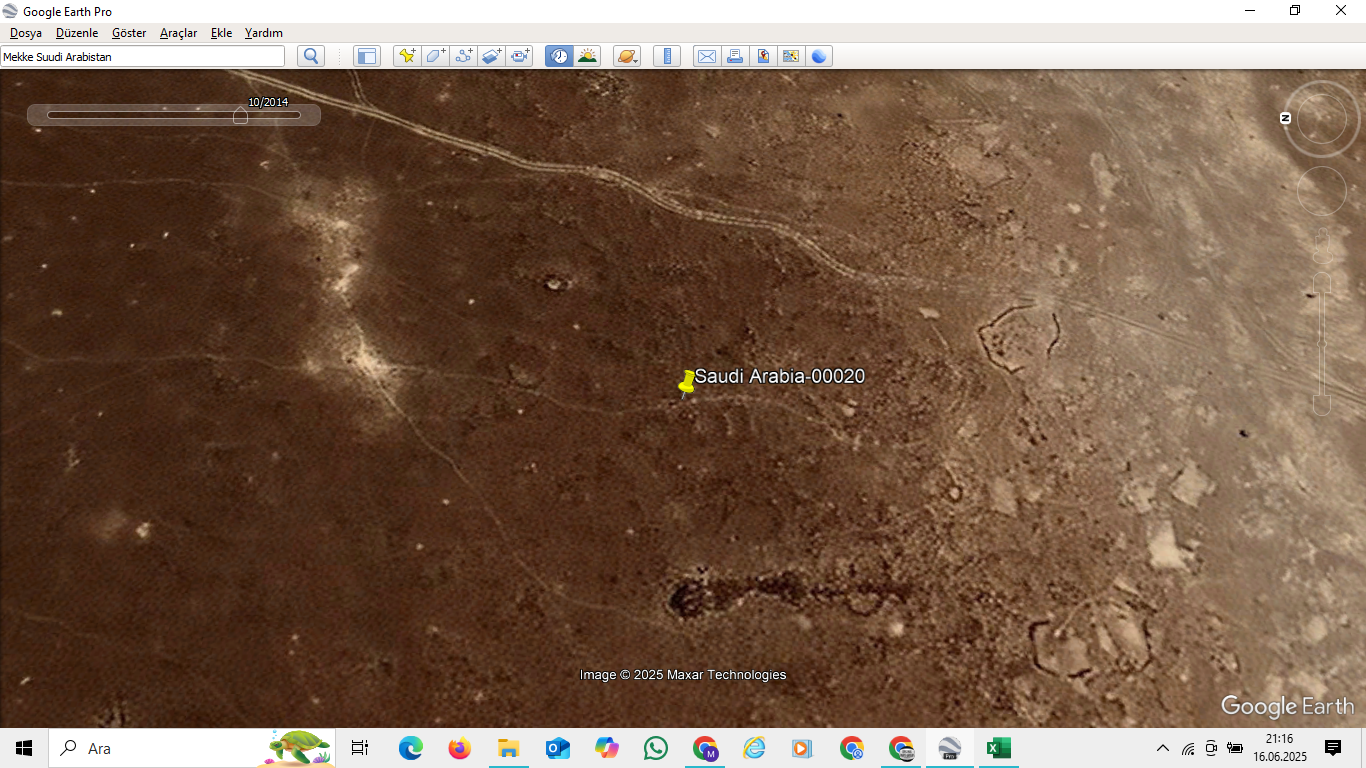Open the Ekle menu
1366x768 pixels.
point(221,33)
